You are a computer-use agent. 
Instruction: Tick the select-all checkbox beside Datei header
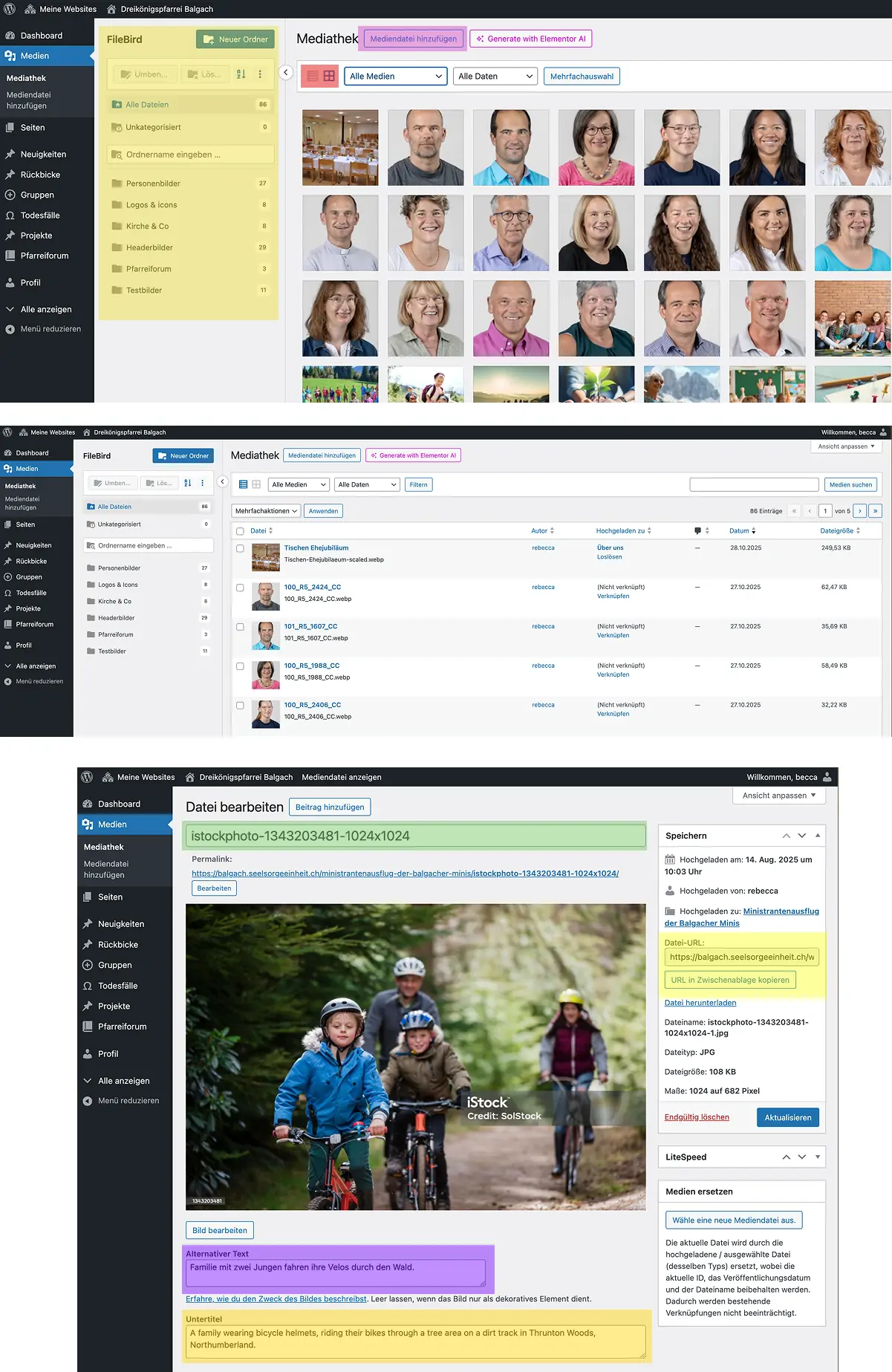click(x=240, y=531)
